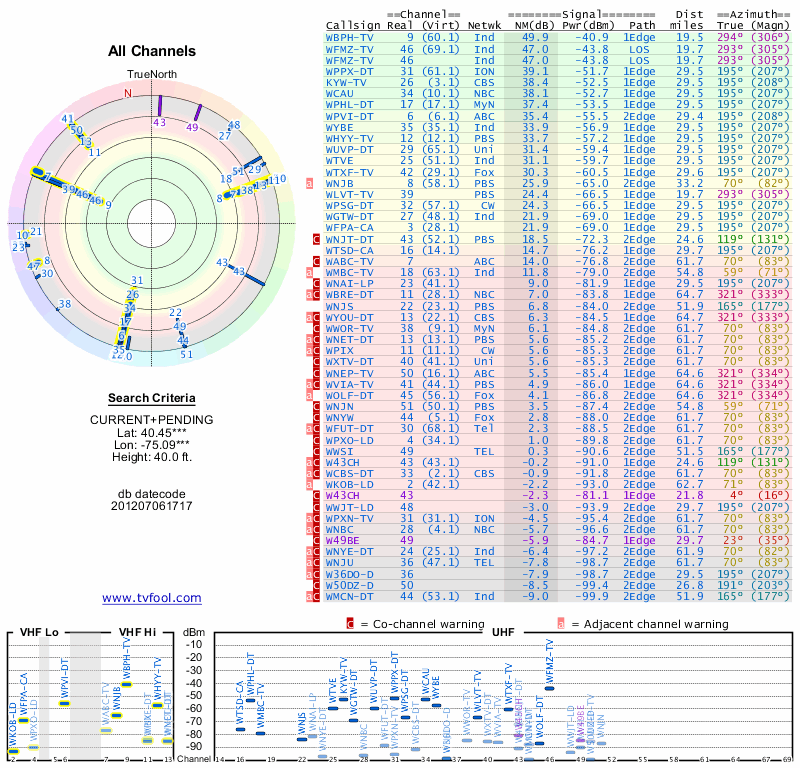800x768 pixels.
Task: Click the 'CURRENT+PENDING' text
Action: (152, 420)
